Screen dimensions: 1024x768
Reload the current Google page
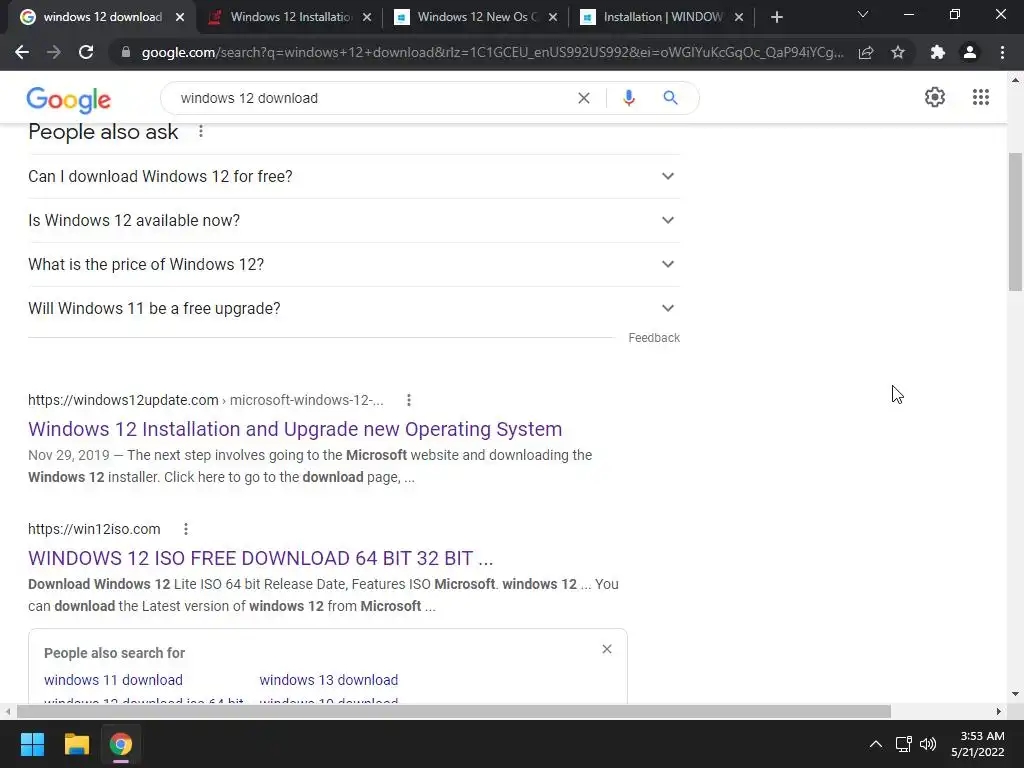(86, 52)
